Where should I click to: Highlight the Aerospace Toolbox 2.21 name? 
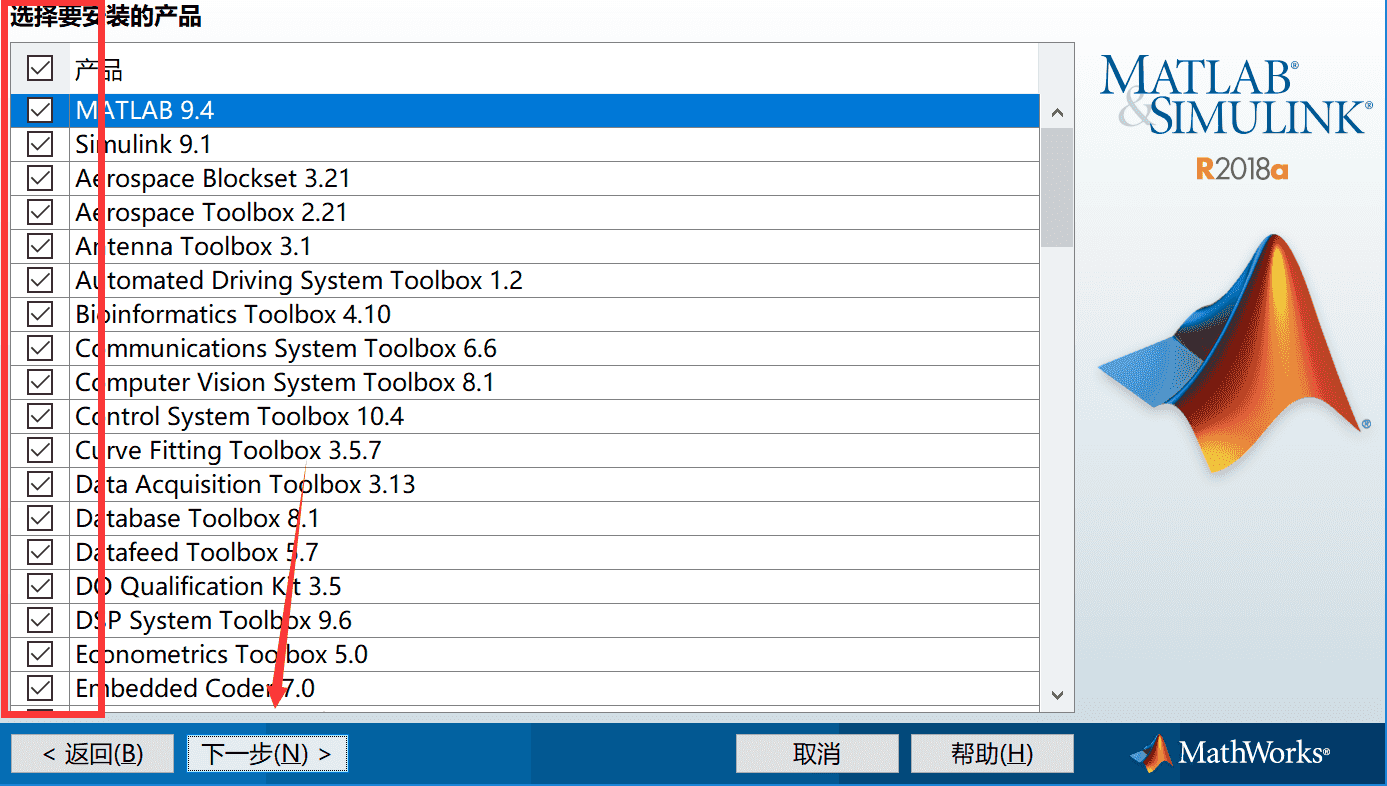212,212
